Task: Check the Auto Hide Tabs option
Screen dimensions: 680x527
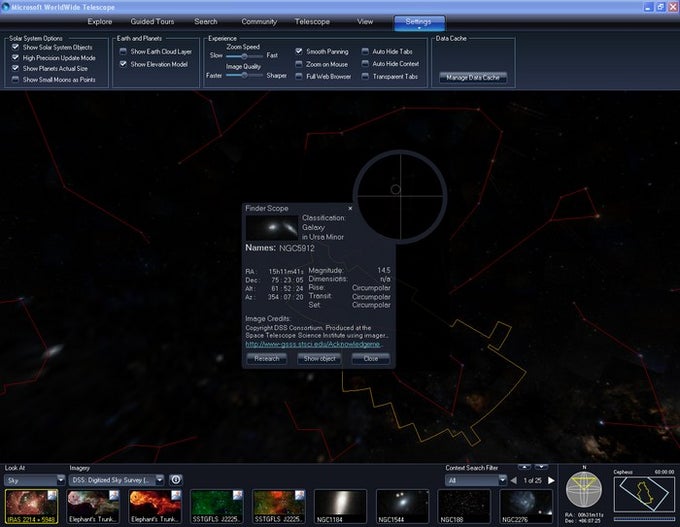Action: coord(365,51)
